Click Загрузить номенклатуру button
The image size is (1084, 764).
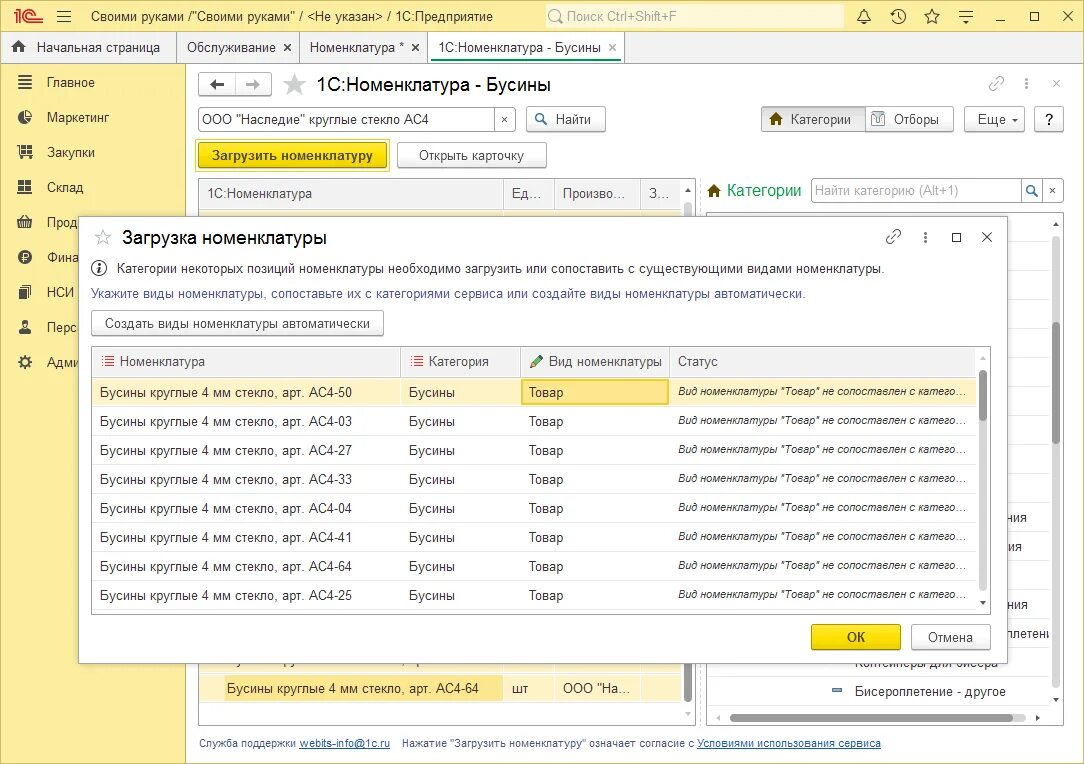click(x=292, y=156)
